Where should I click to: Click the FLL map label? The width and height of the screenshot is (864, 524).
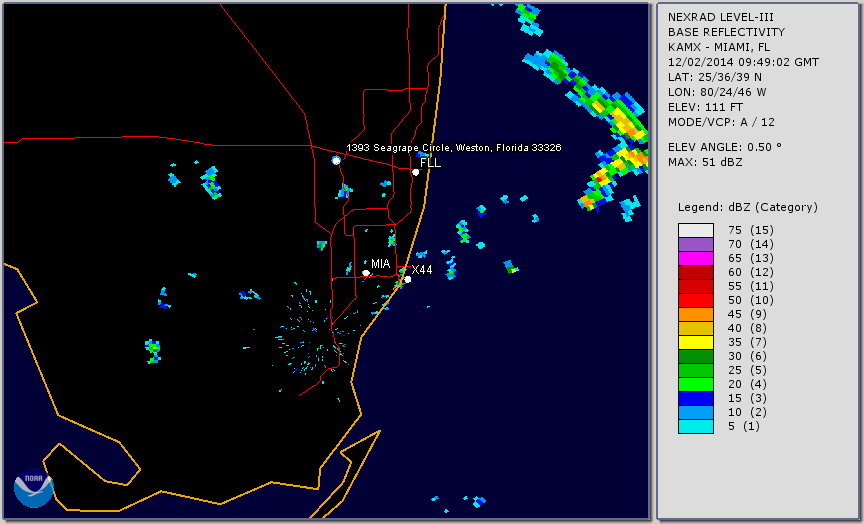coord(430,163)
